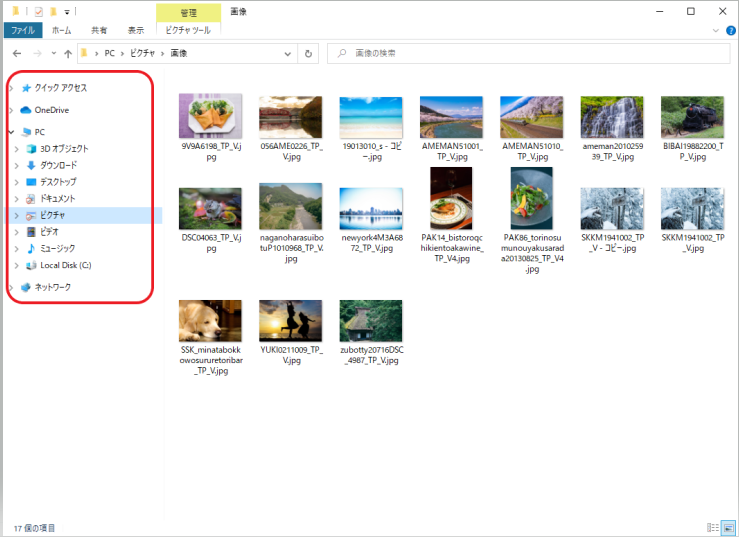This screenshot has width=739, height=537.
Task: Click the back navigation arrow
Action: (x=17, y=53)
